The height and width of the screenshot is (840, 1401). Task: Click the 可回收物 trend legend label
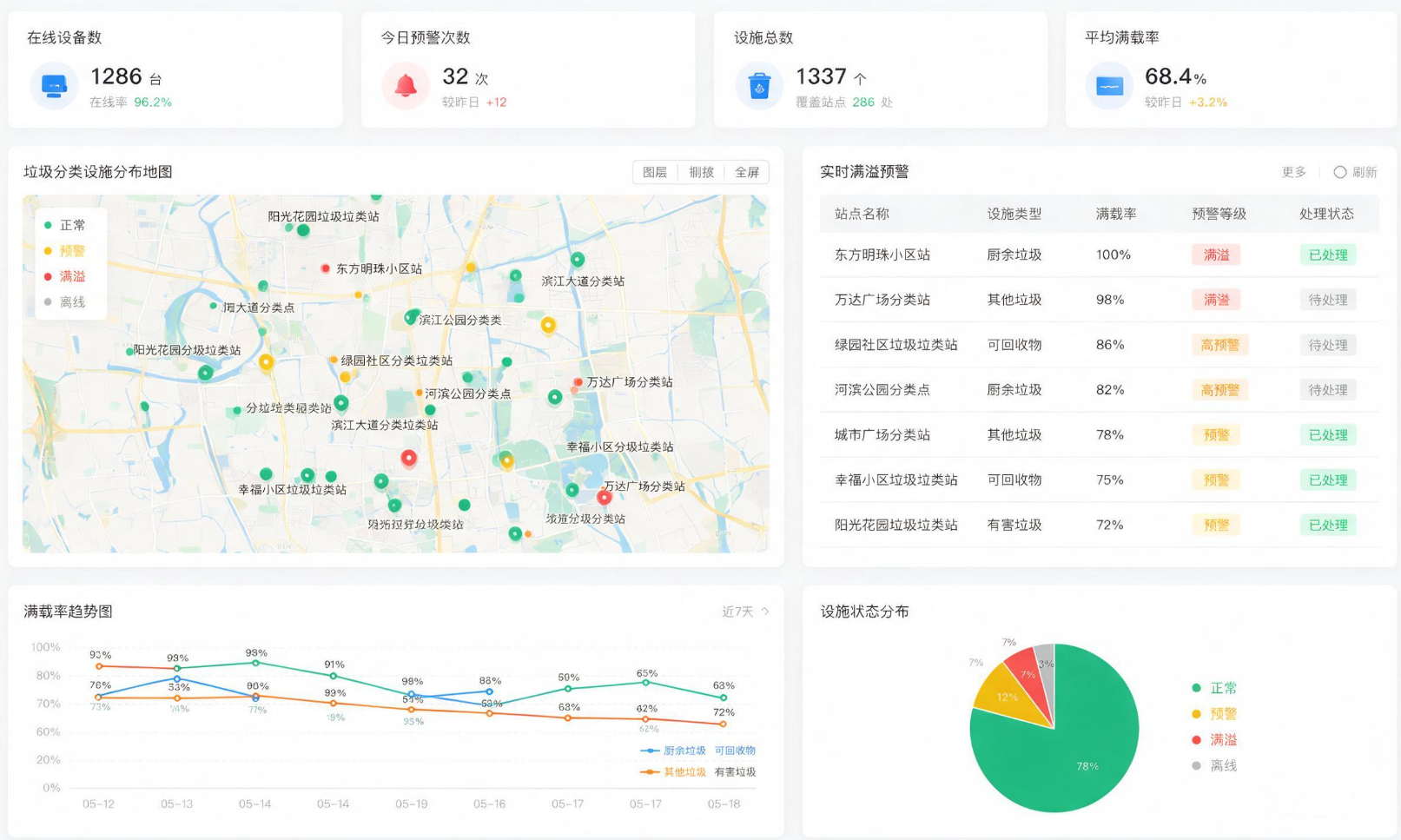[735, 751]
